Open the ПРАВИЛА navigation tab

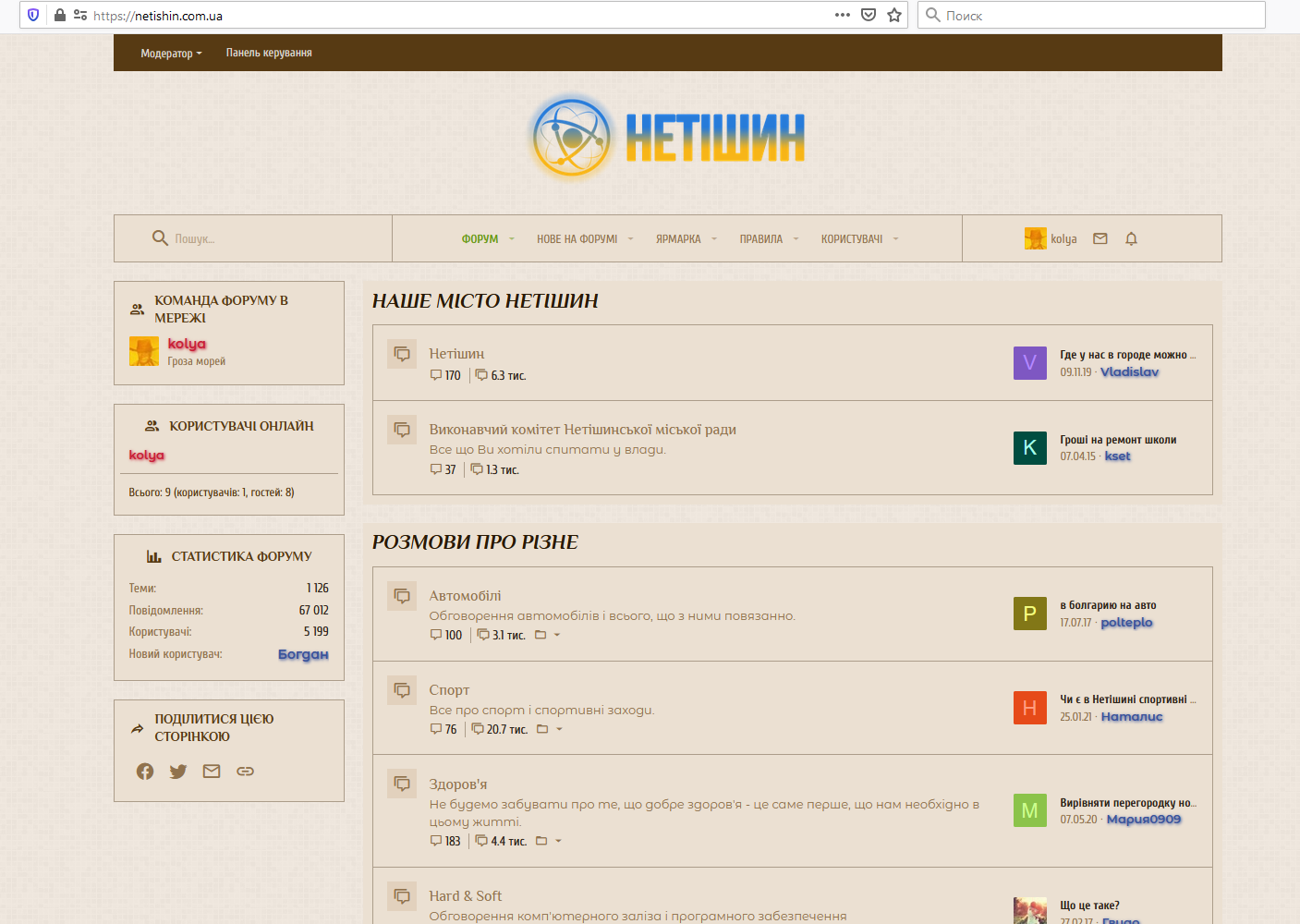[760, 239]
